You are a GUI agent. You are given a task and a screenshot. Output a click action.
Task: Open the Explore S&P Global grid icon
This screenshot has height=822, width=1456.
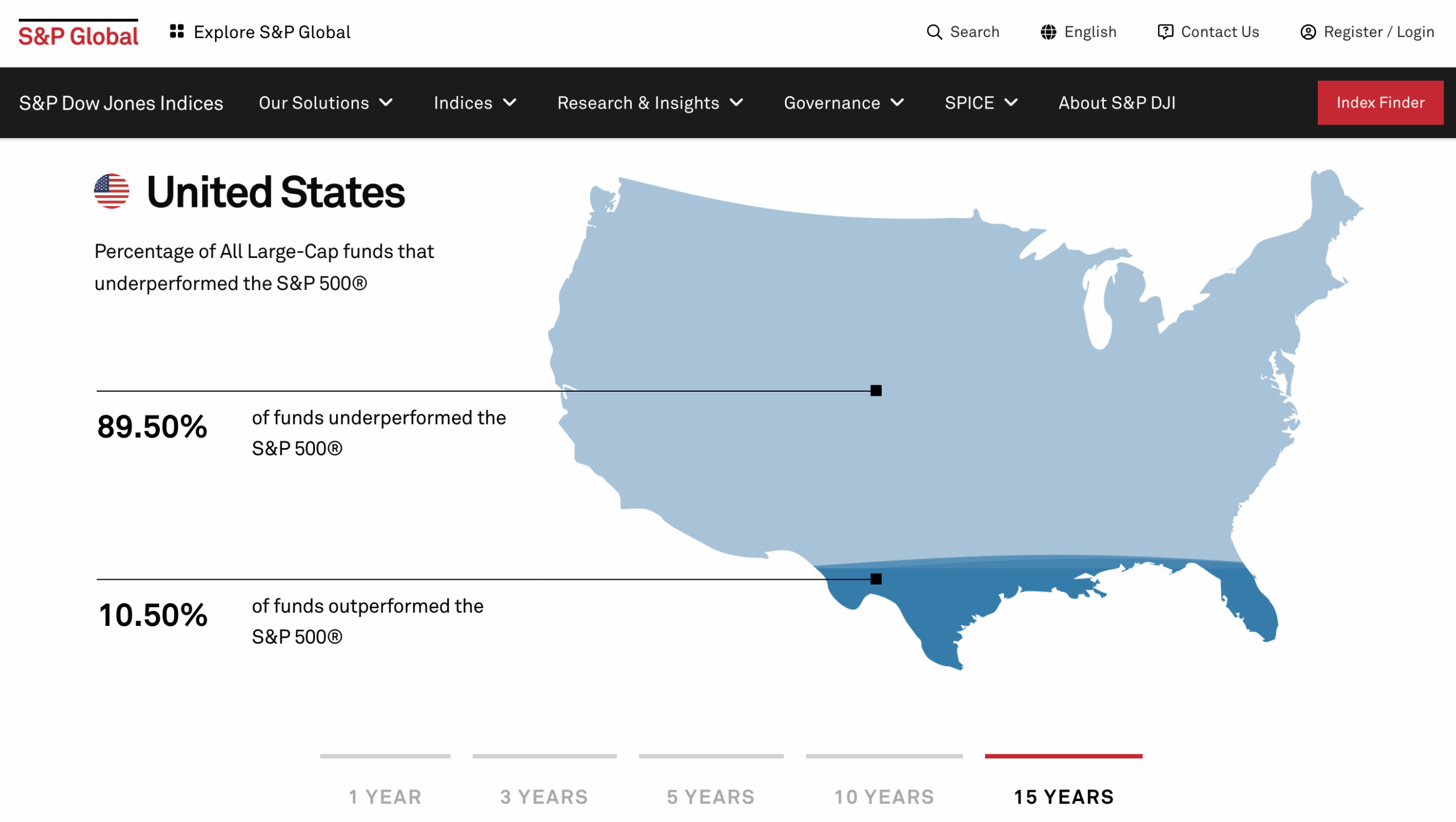[x=177, y=31]
